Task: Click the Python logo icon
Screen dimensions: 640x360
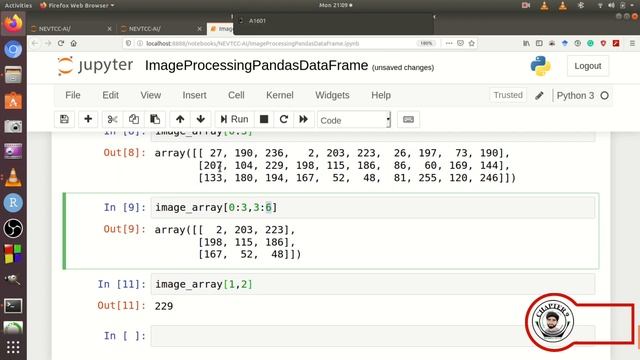Action: click(540, 66)
